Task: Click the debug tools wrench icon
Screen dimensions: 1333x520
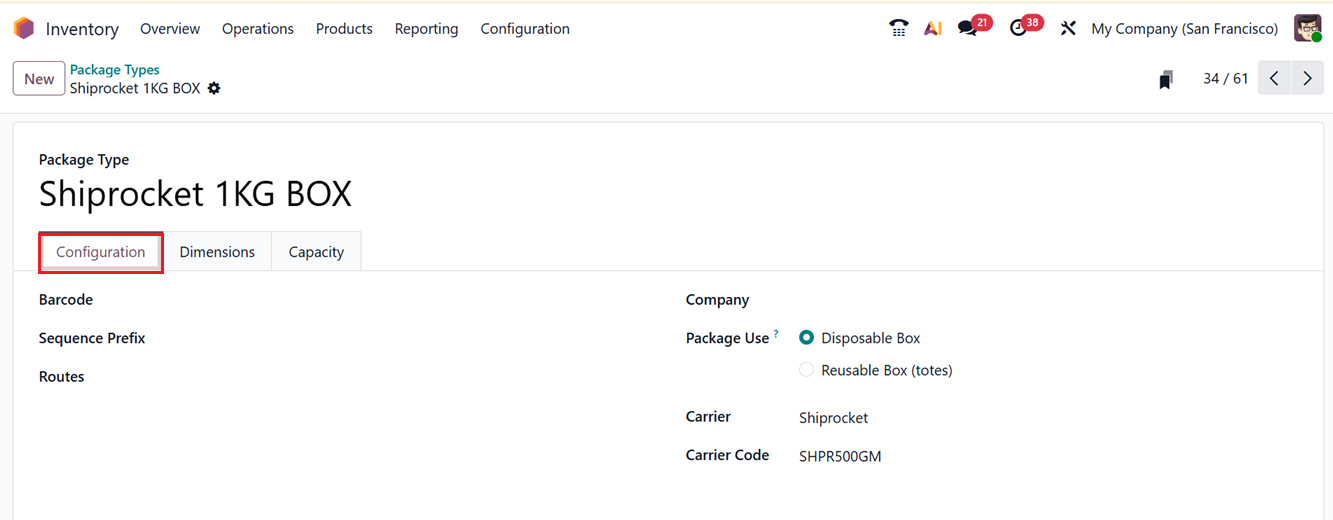Action: click(x=1068, y=29)
